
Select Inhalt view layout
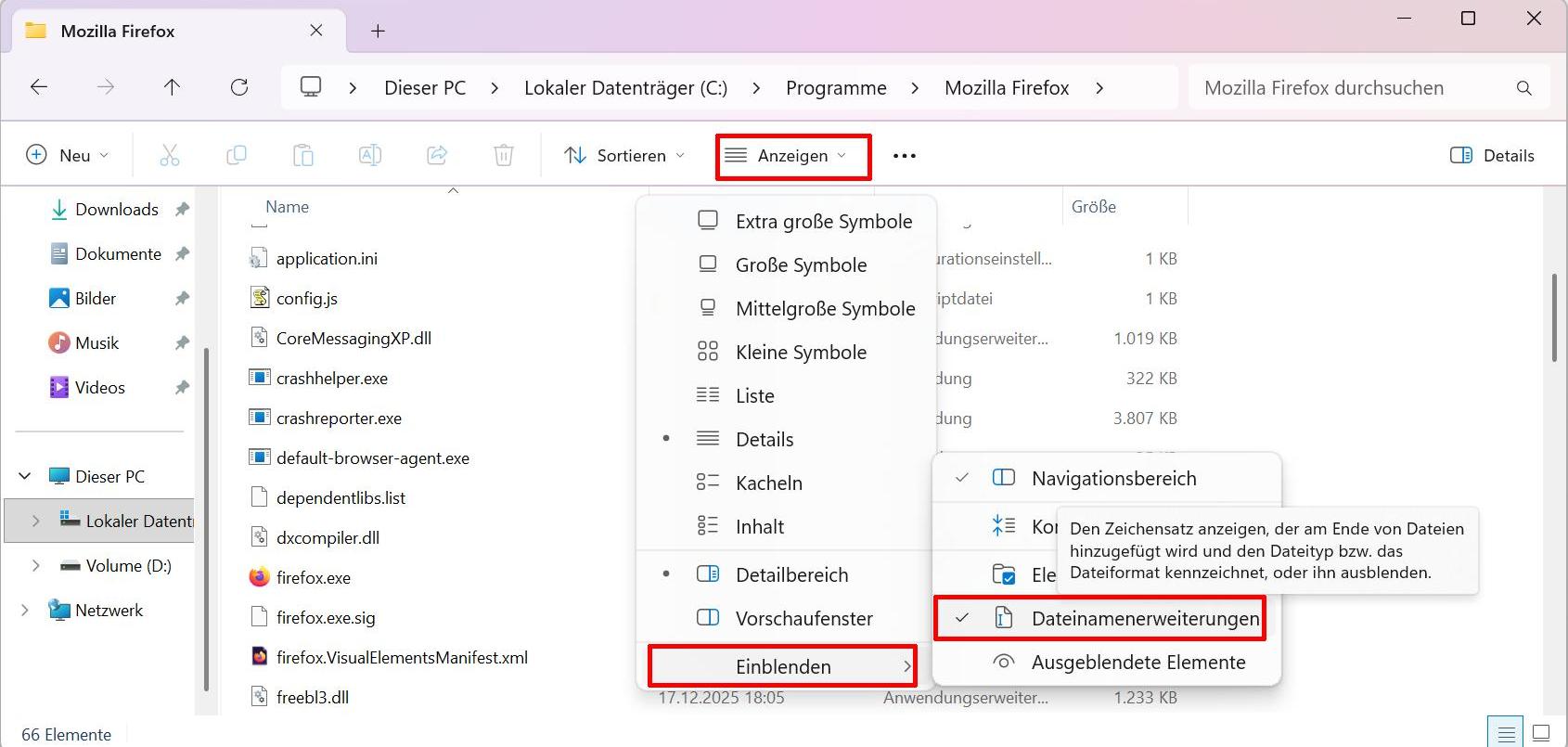786,527
